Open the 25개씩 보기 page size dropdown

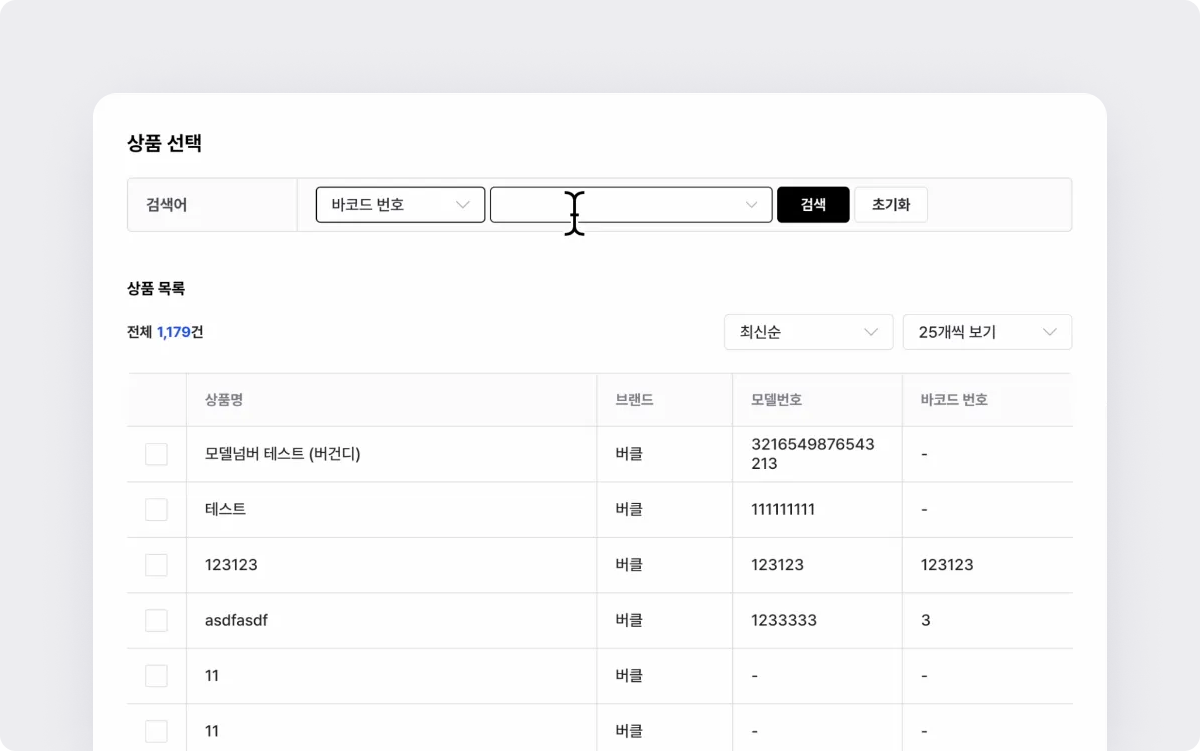click(987, 332)
